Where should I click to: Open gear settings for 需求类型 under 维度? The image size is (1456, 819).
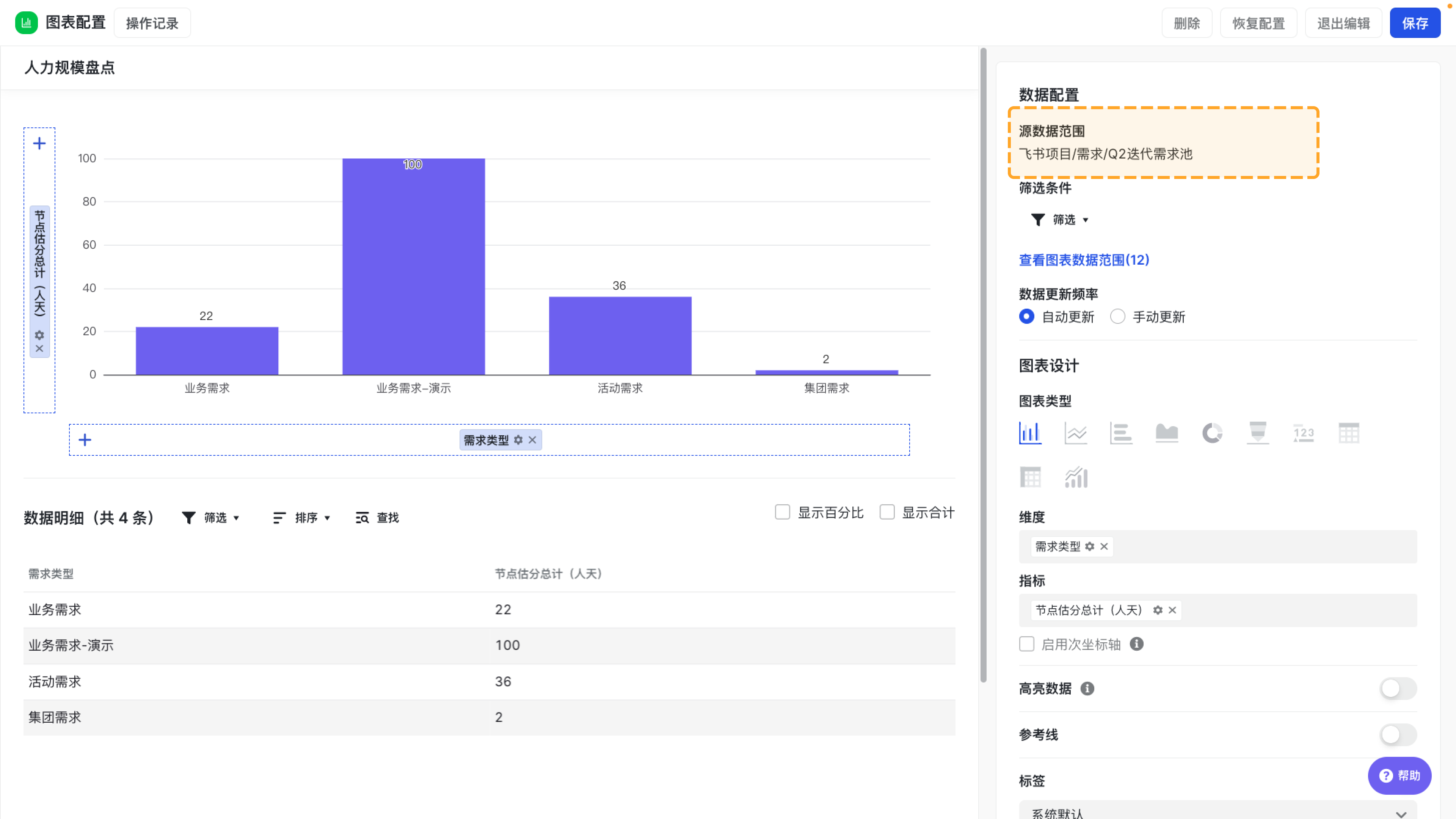tap(1090, 546)
